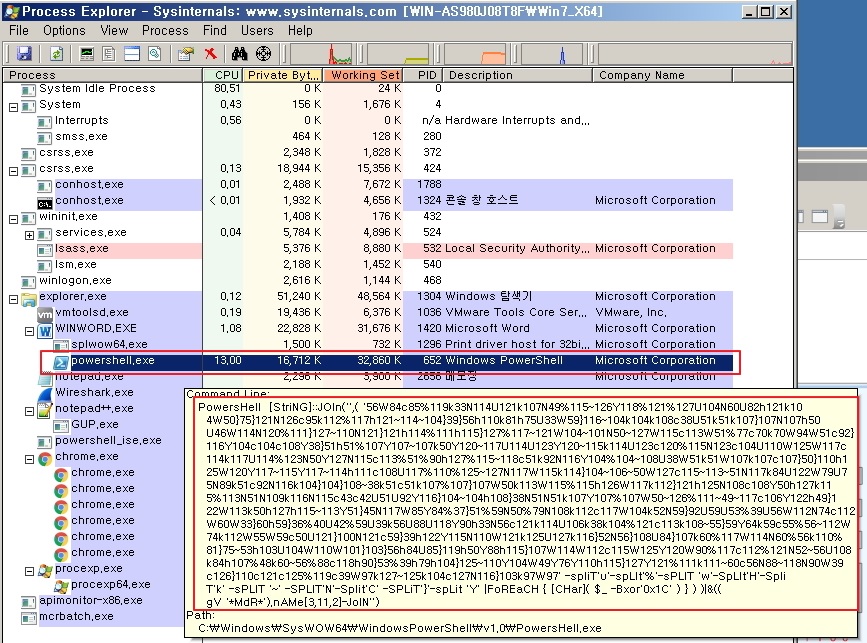
Task: Collapse the wininit.exe node
Action: pos(13,219)
